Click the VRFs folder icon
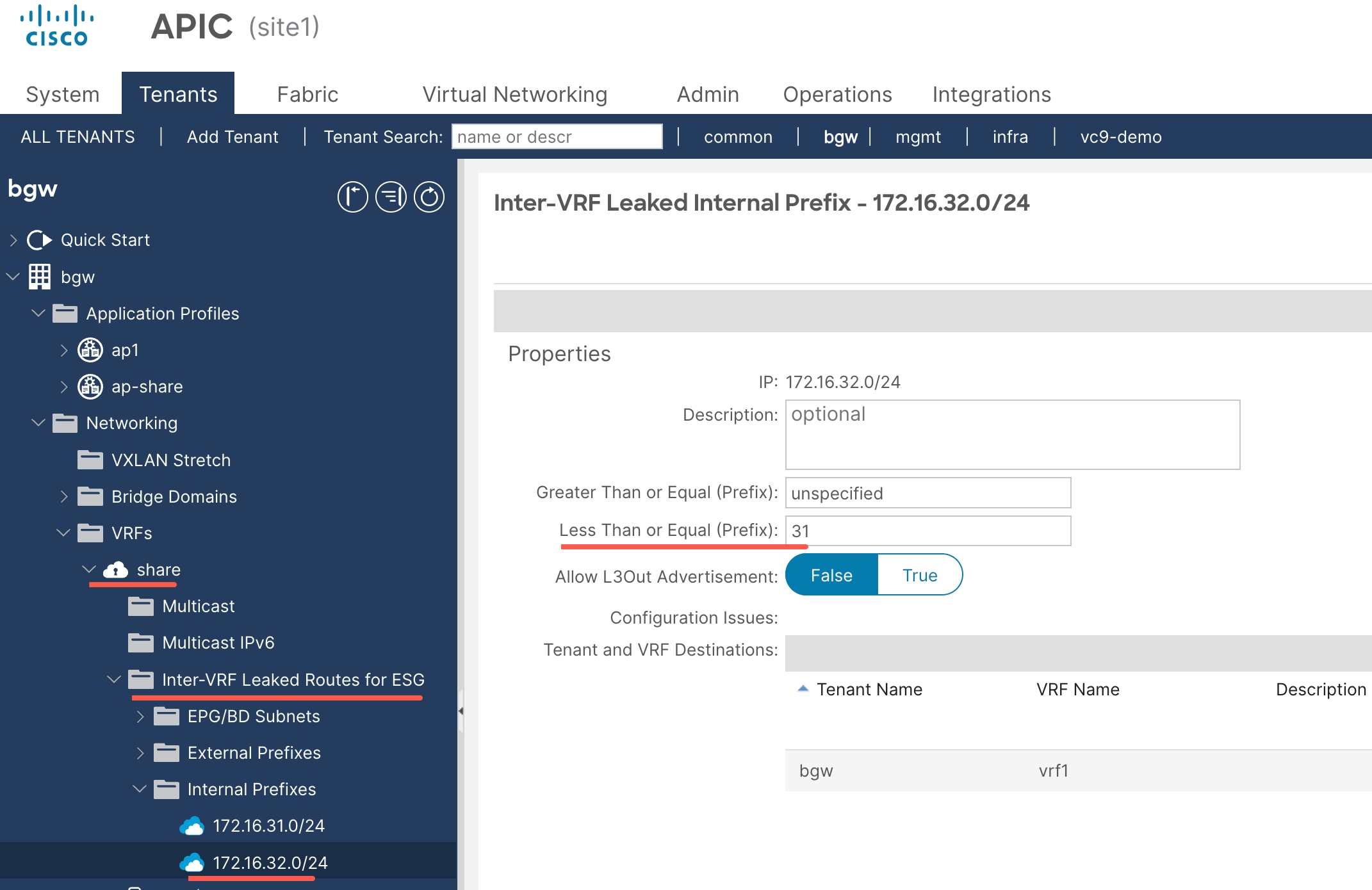 [90, 533]
